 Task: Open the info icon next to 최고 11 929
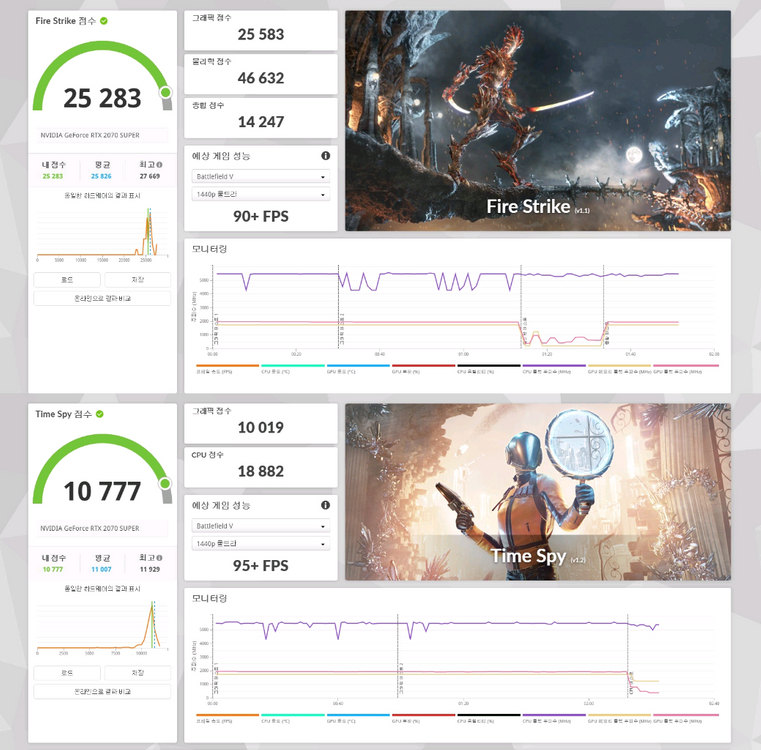[x=160, y=558]
